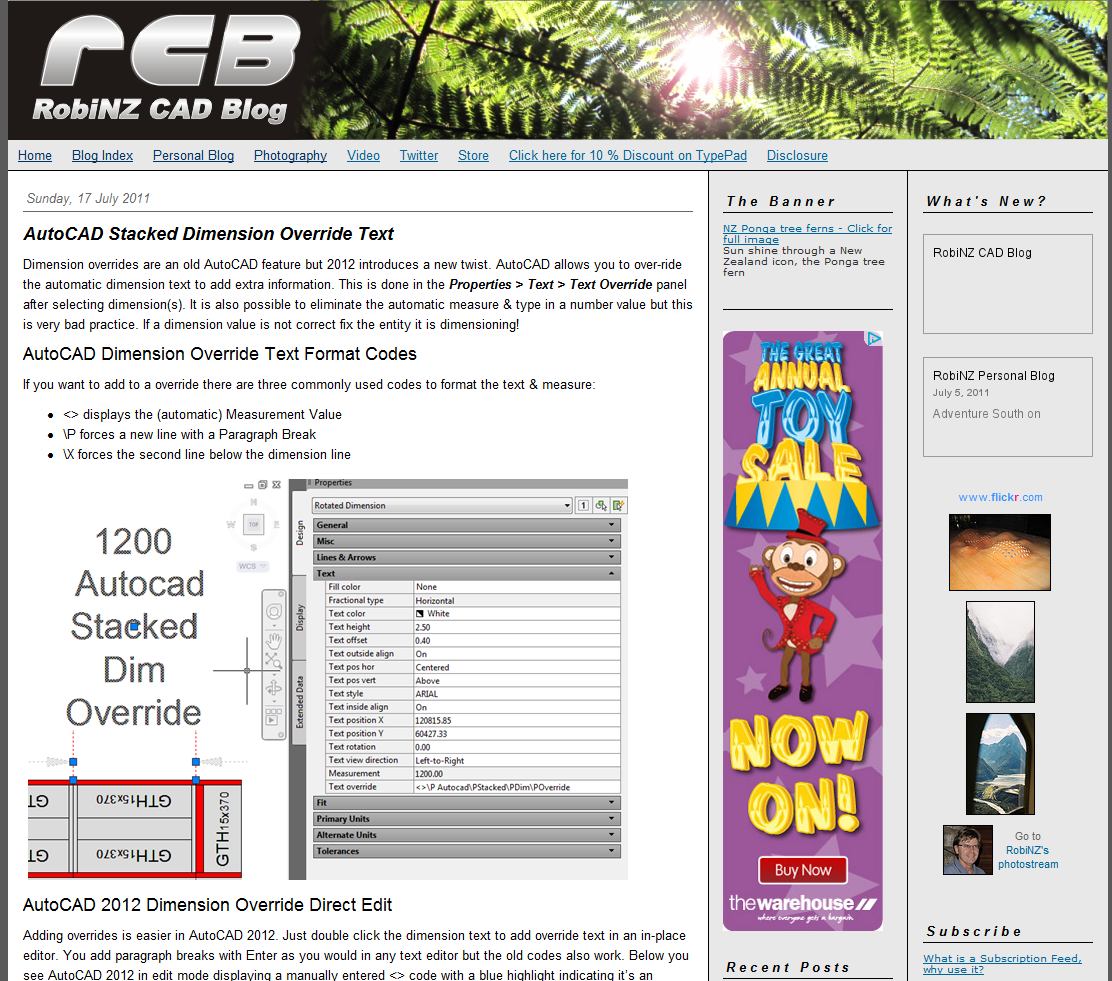Open the SteeringWheel navigation tool
Image resolution: width=1112 pixels, height=981 pixels.
[273, 612]
